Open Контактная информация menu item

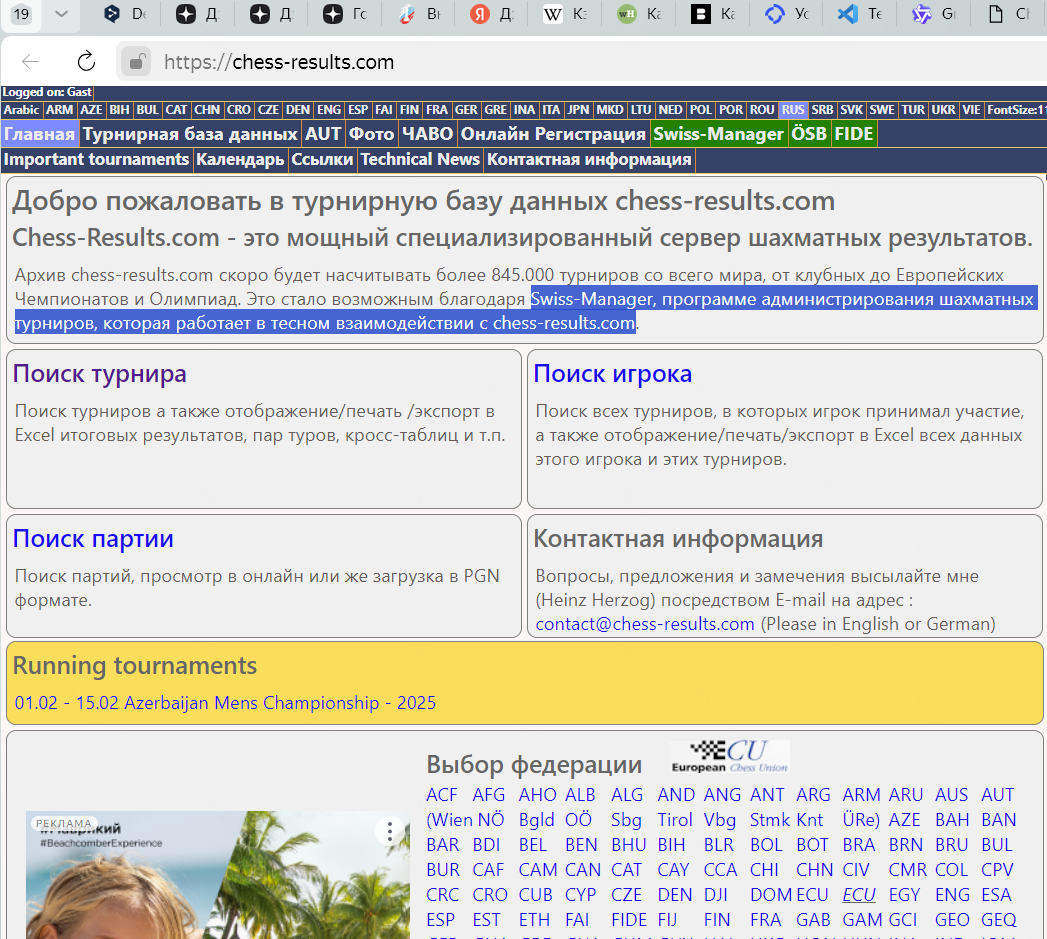[589, 160]
